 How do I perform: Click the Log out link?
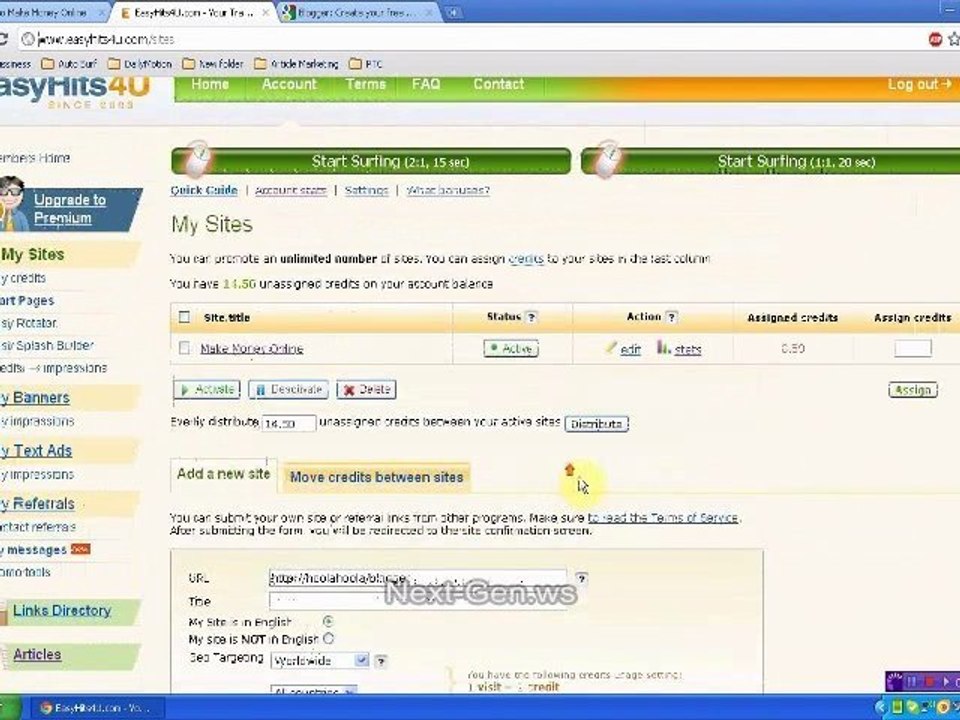(920, 84)
